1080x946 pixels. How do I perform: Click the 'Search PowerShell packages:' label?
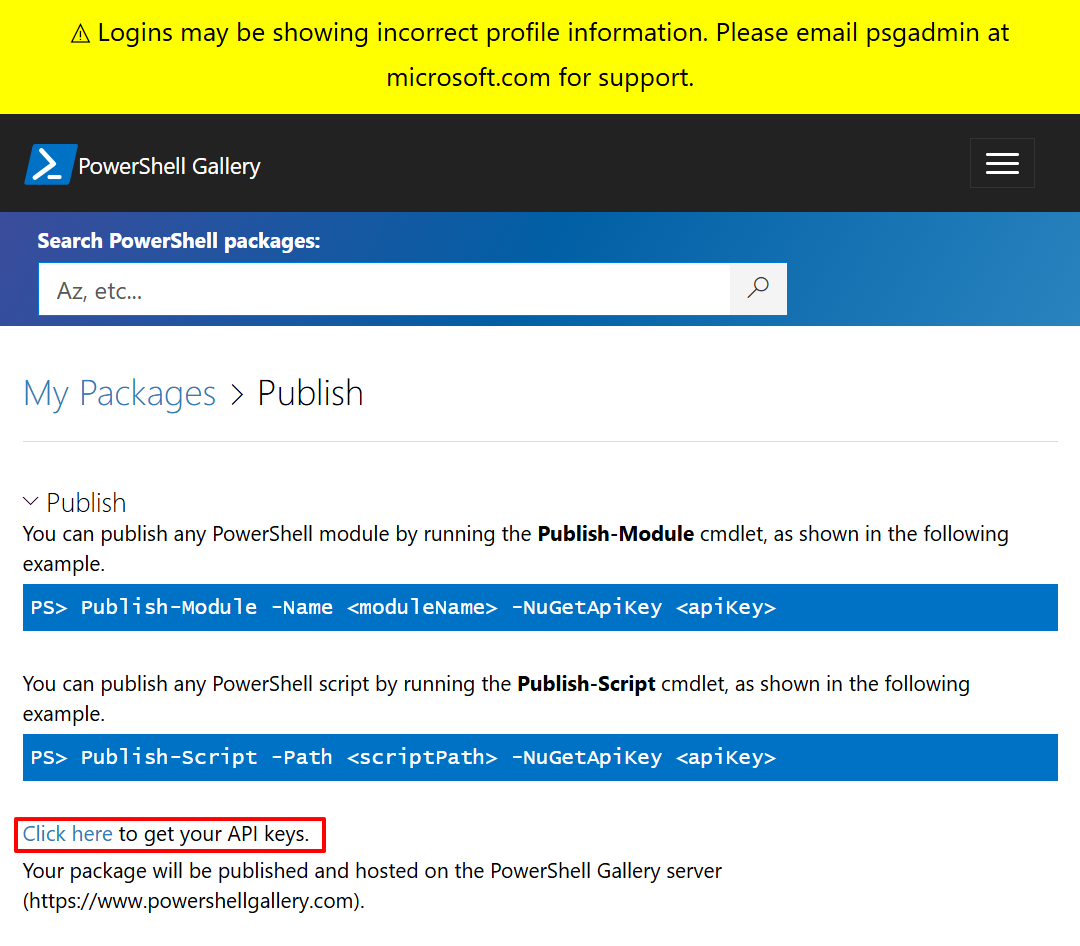tap(178, 240)
